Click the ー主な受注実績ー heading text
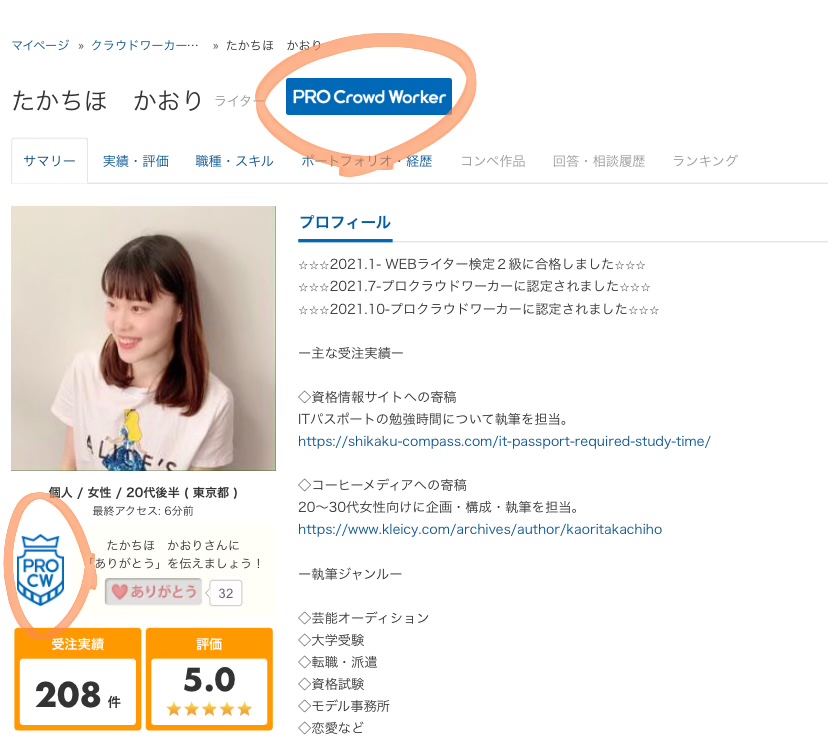This screenshot has height=749, width=828. coord(351,353)
